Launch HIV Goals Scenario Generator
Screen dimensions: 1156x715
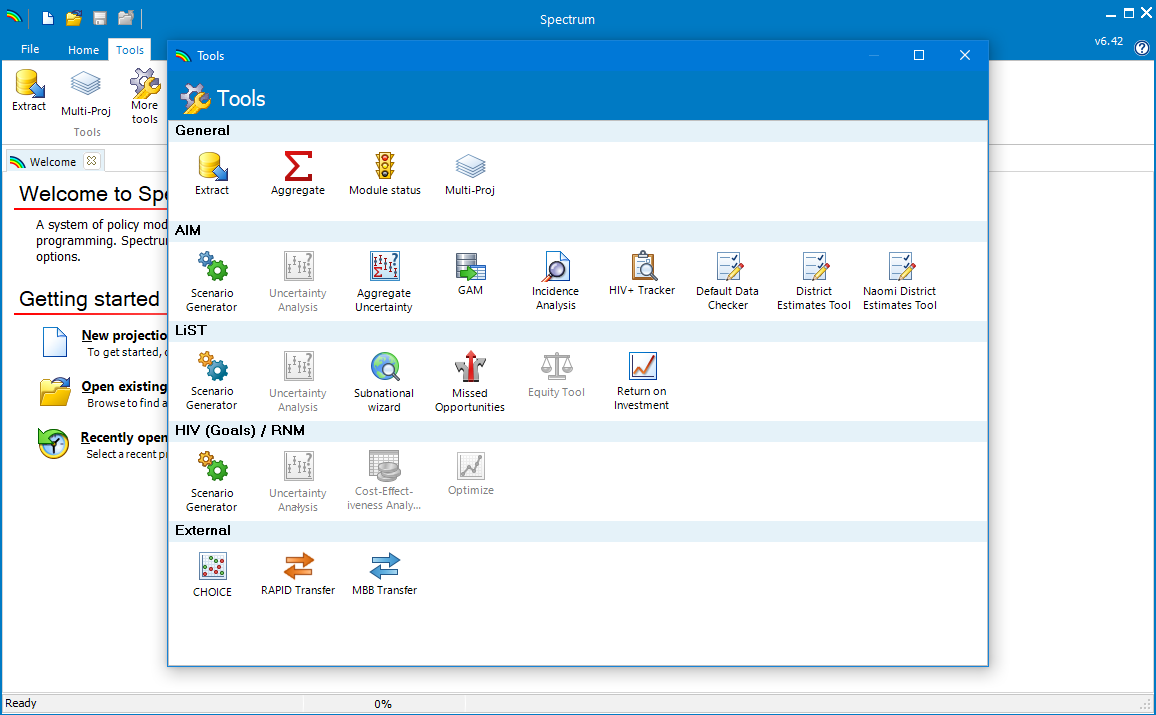click(212, 482)
